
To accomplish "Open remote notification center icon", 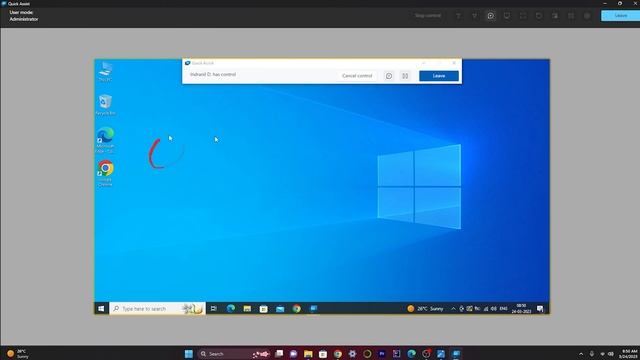I will (x=540, y=309).
